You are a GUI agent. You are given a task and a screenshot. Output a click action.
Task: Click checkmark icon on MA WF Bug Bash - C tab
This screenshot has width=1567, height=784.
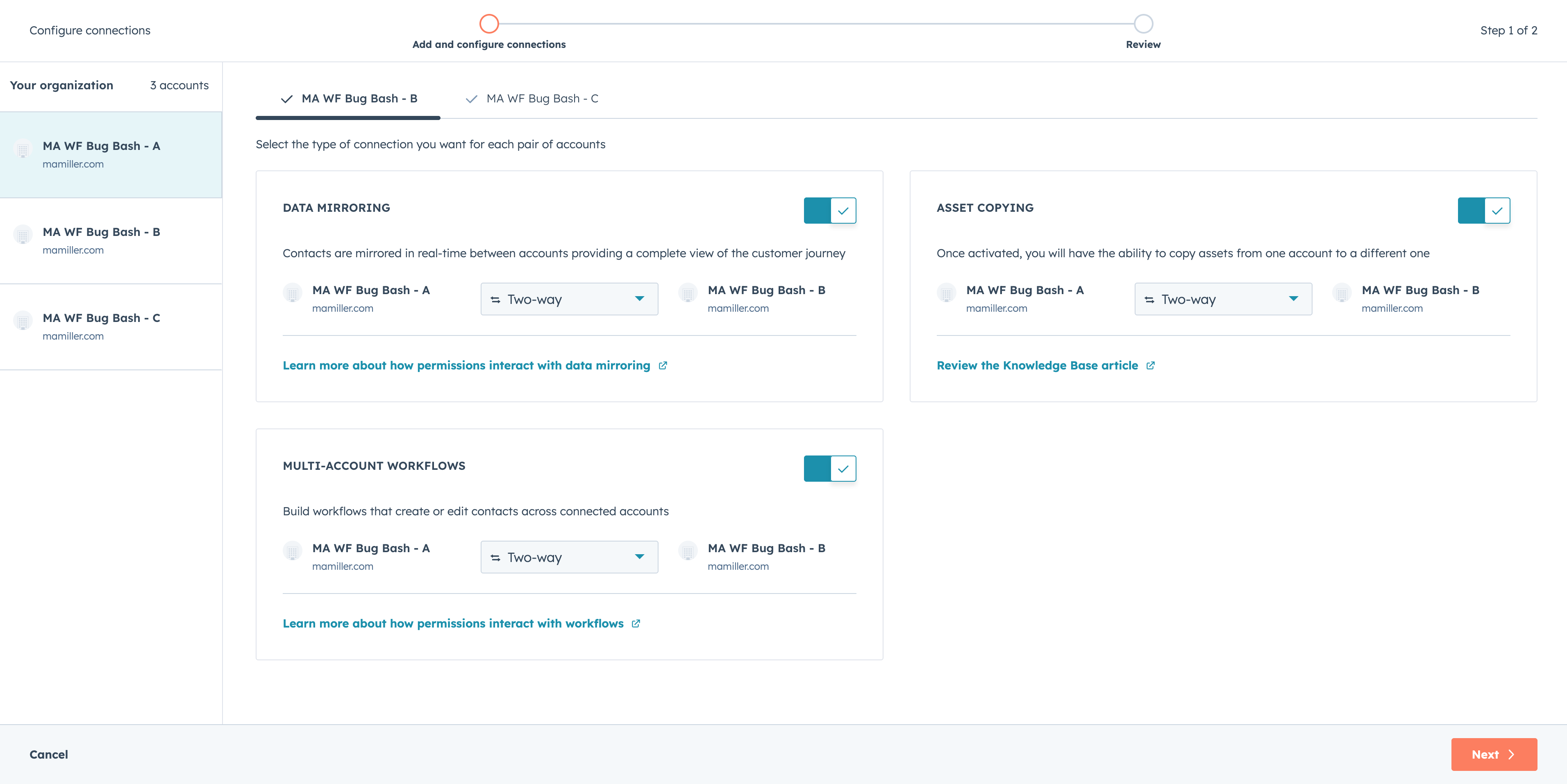coord(471,99)
